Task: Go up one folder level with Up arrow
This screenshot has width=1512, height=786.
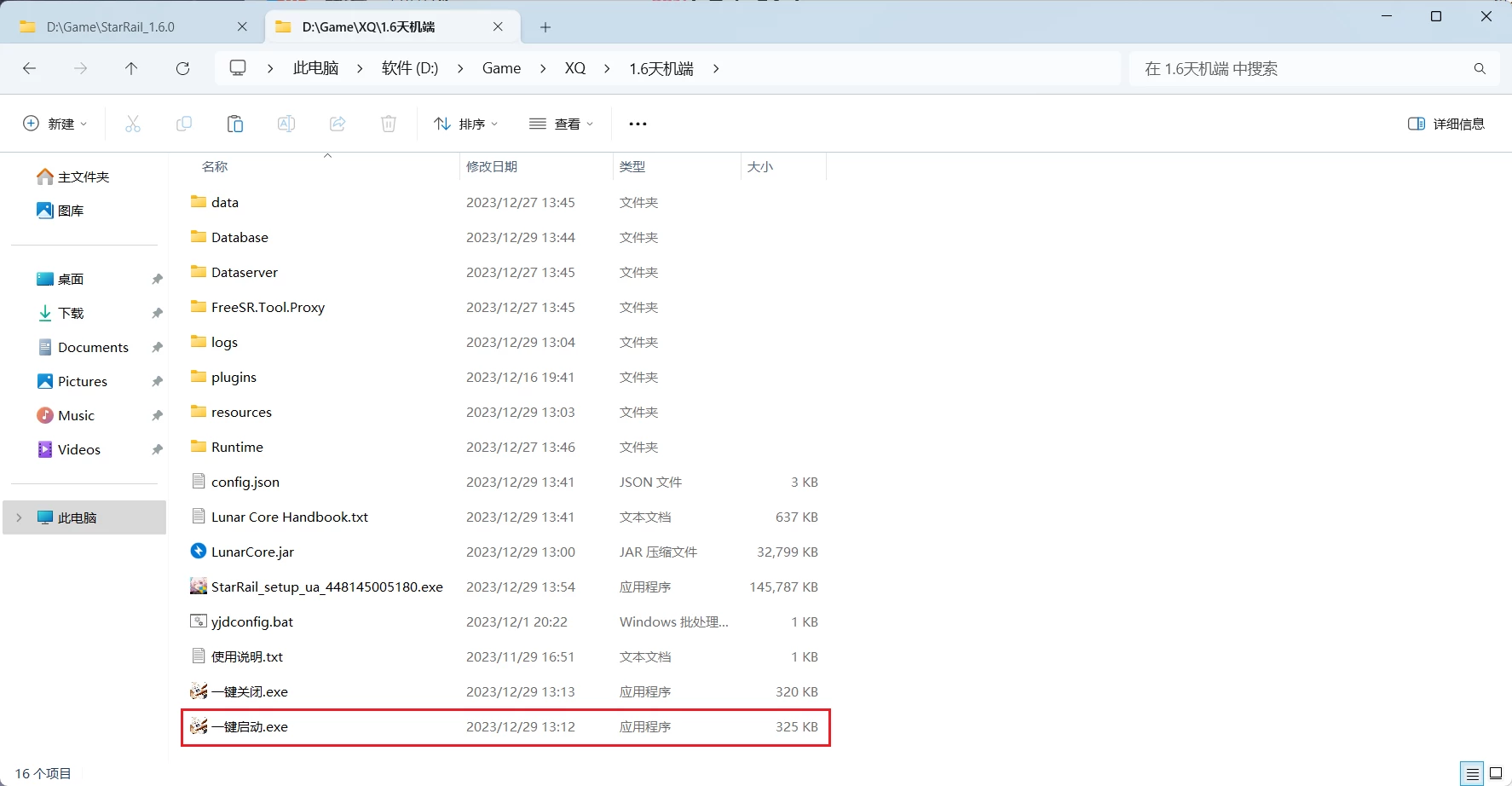Action: click(131, 69)
